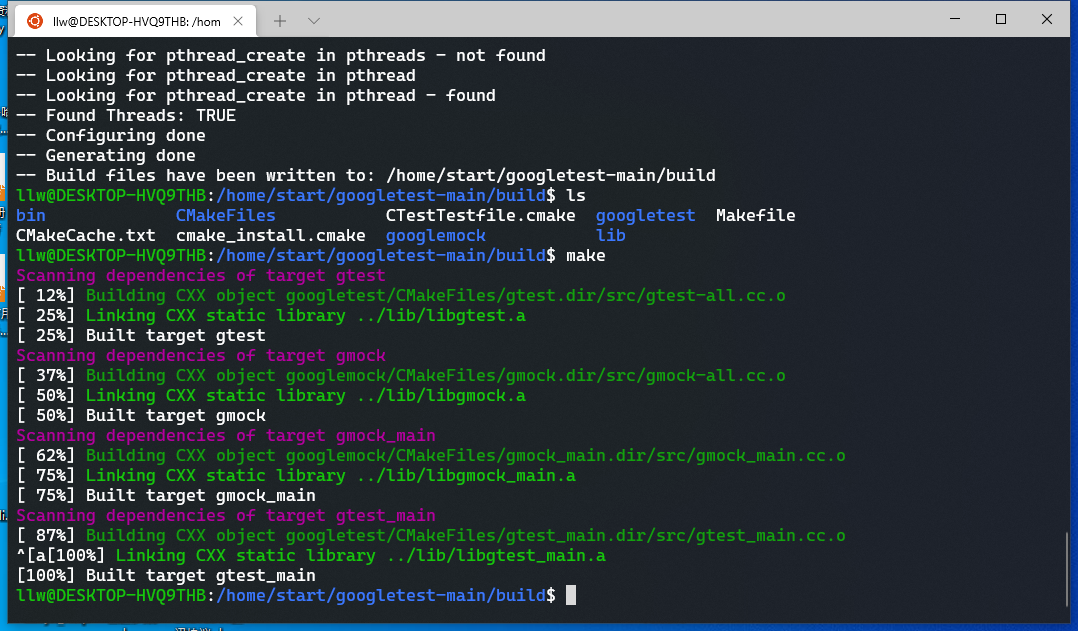
Task: Click 'Linking CXX static library ../lib/libgtest.a'
Action: (x=306, y=315)
